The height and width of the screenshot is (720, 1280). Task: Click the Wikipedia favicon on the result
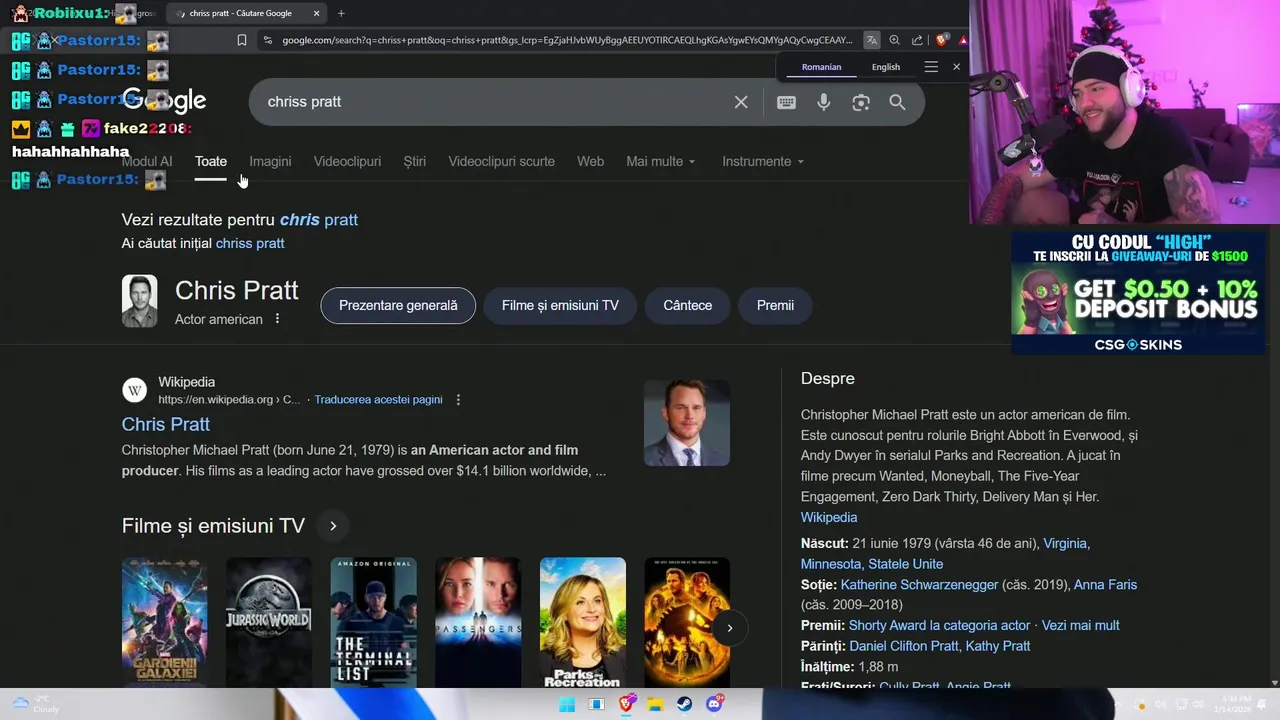[134, 390]
